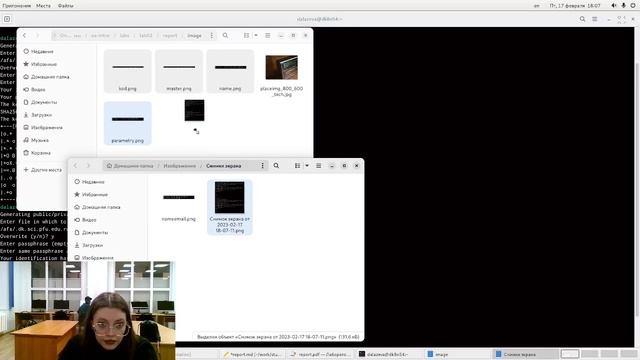Open search in the image folder window
Screen dimensions: 640x360
point(225,36)
